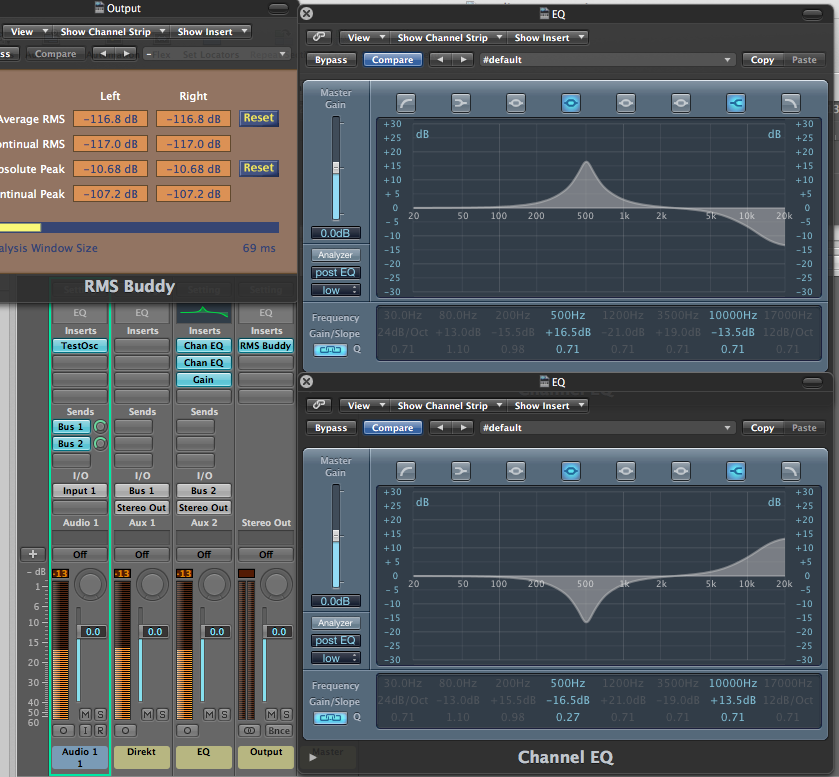Toggle Compare in the 500Hz-boost EQ window

(393, 60)
